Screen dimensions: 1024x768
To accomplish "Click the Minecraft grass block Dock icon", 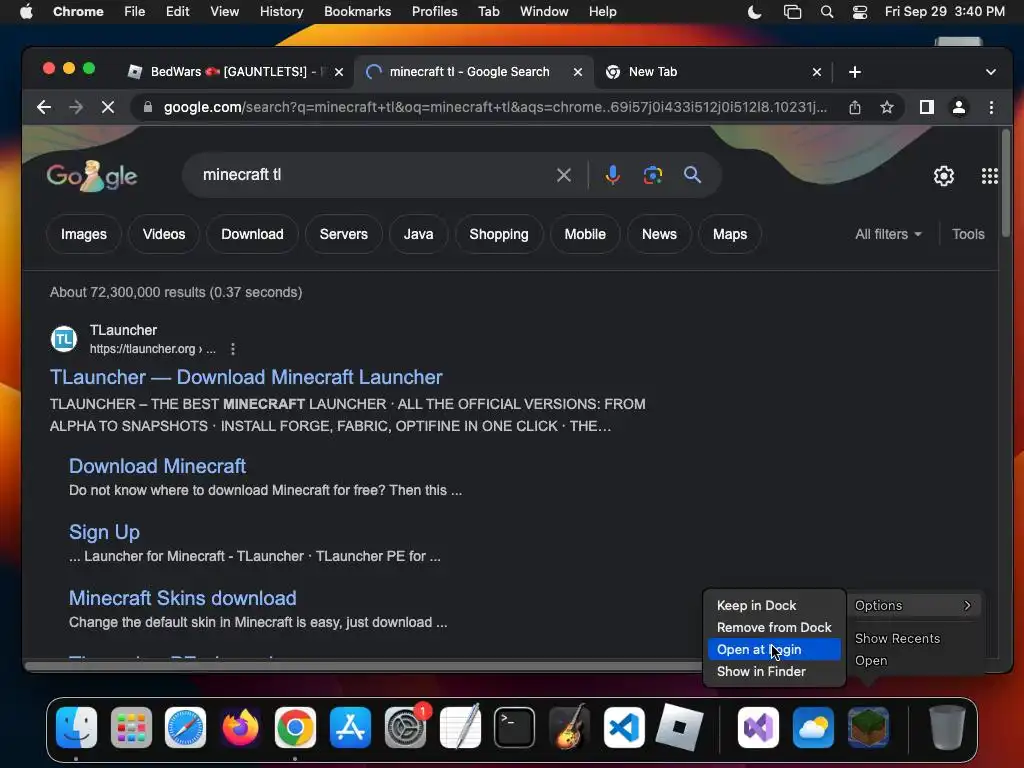I will point(868,728).
